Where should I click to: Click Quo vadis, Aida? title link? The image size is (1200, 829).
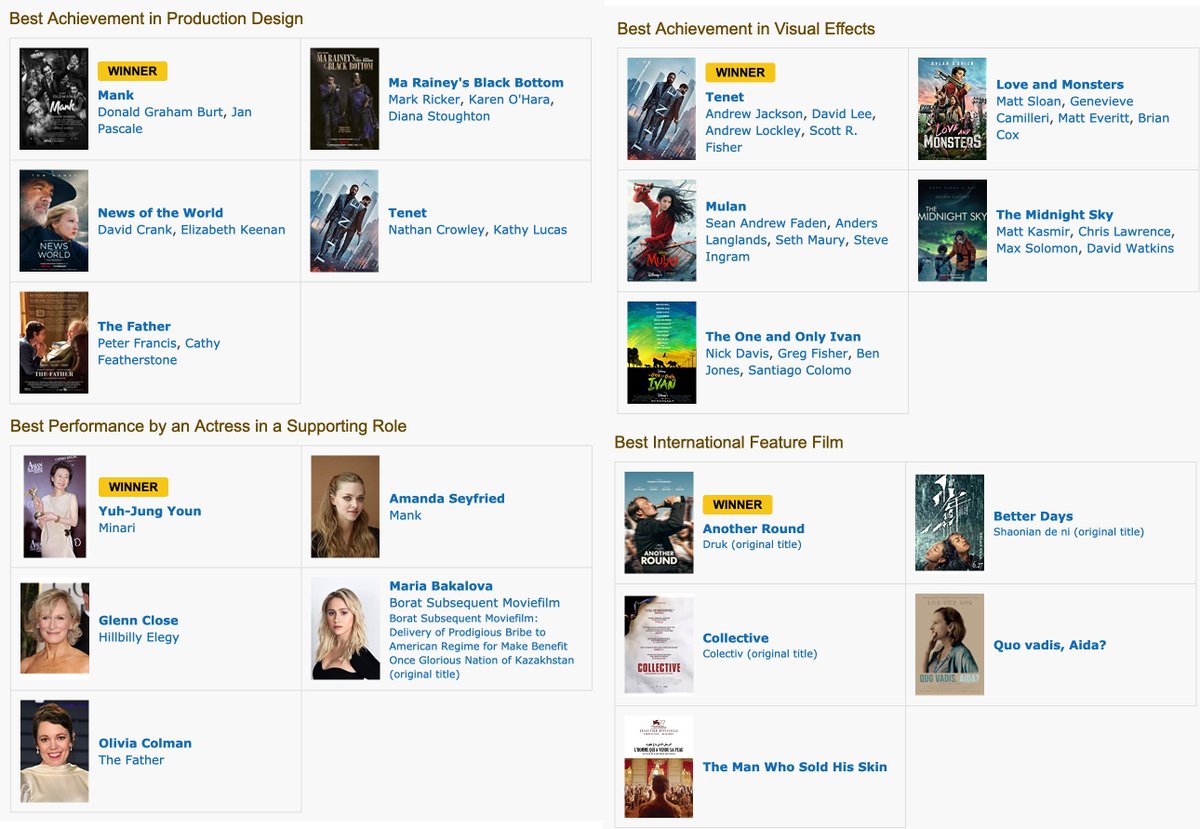(1050, 645)
